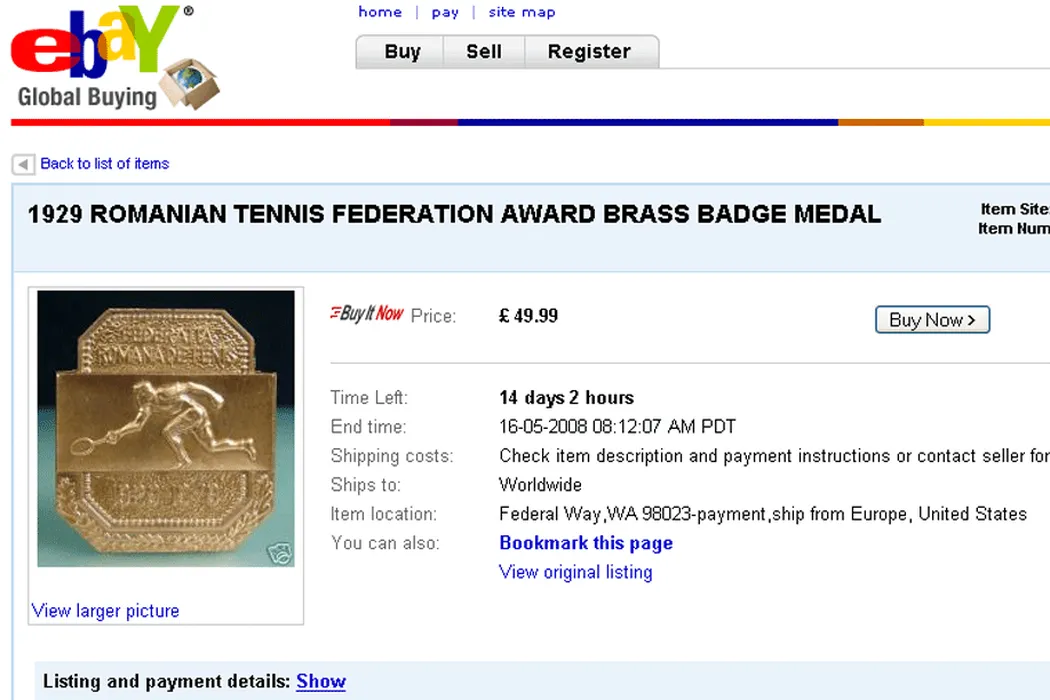Expand listing and payment details with Show
The width and height of the screenshot is (1050, 700).
[320, 681]
